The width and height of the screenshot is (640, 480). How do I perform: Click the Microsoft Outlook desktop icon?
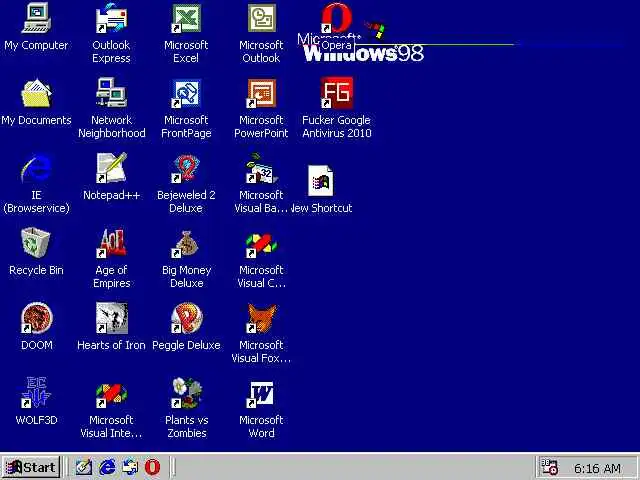pyautogui.click(x=262, y=18)
